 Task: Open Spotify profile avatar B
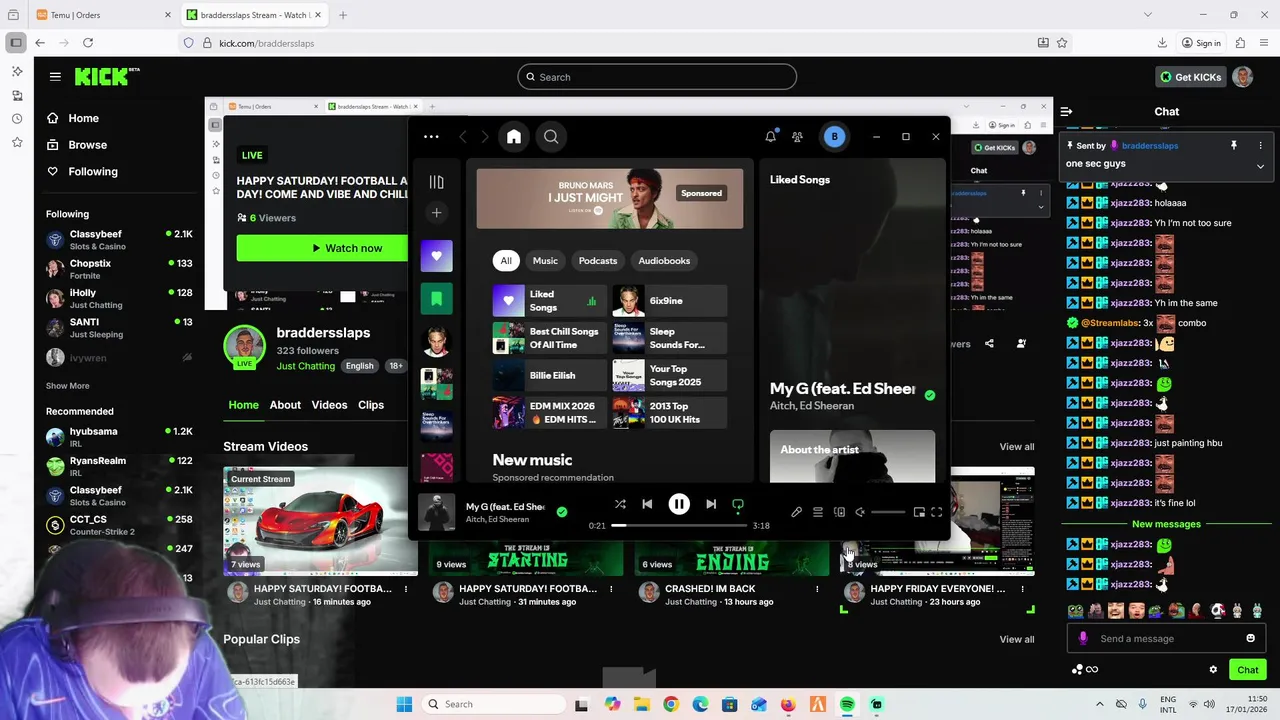[835, 137]
